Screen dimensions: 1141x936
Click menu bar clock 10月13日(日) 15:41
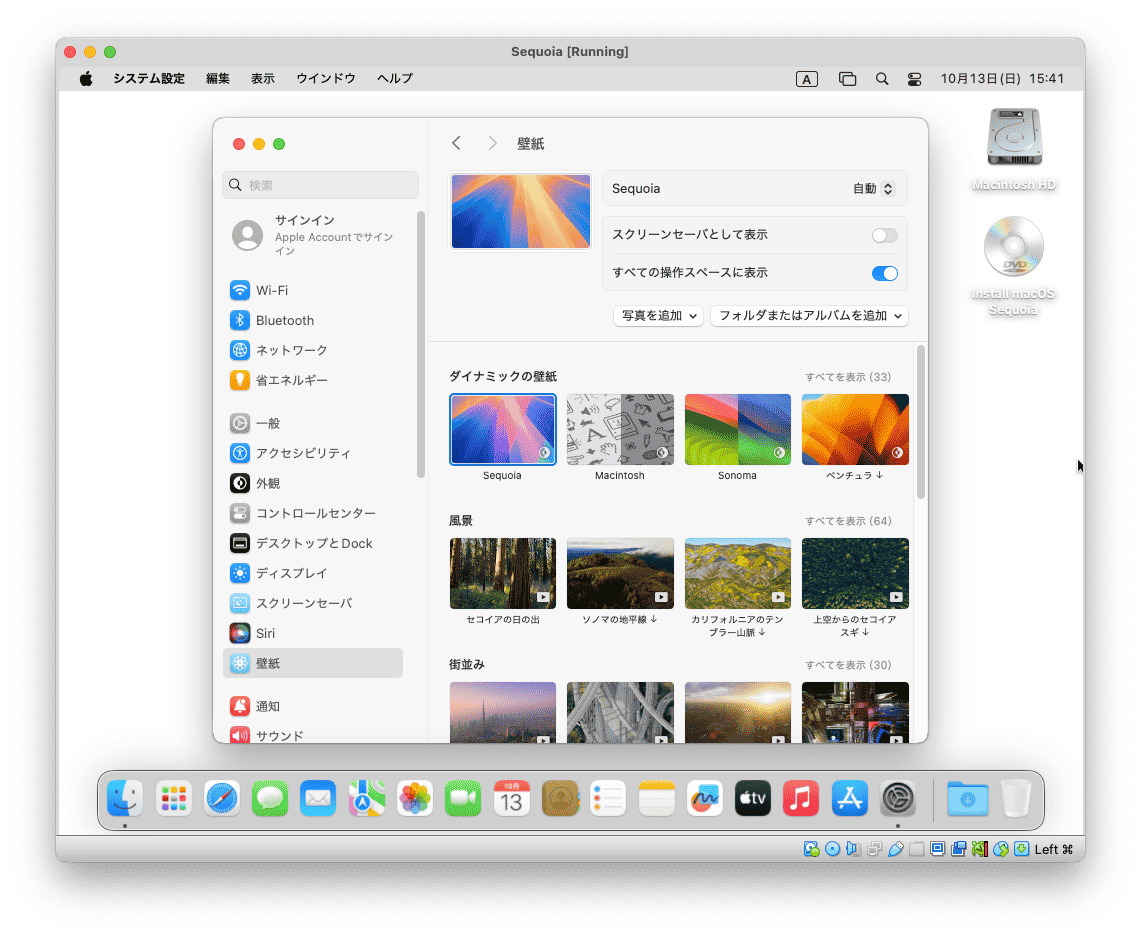pyautogui.click(x=1002, y=79)
